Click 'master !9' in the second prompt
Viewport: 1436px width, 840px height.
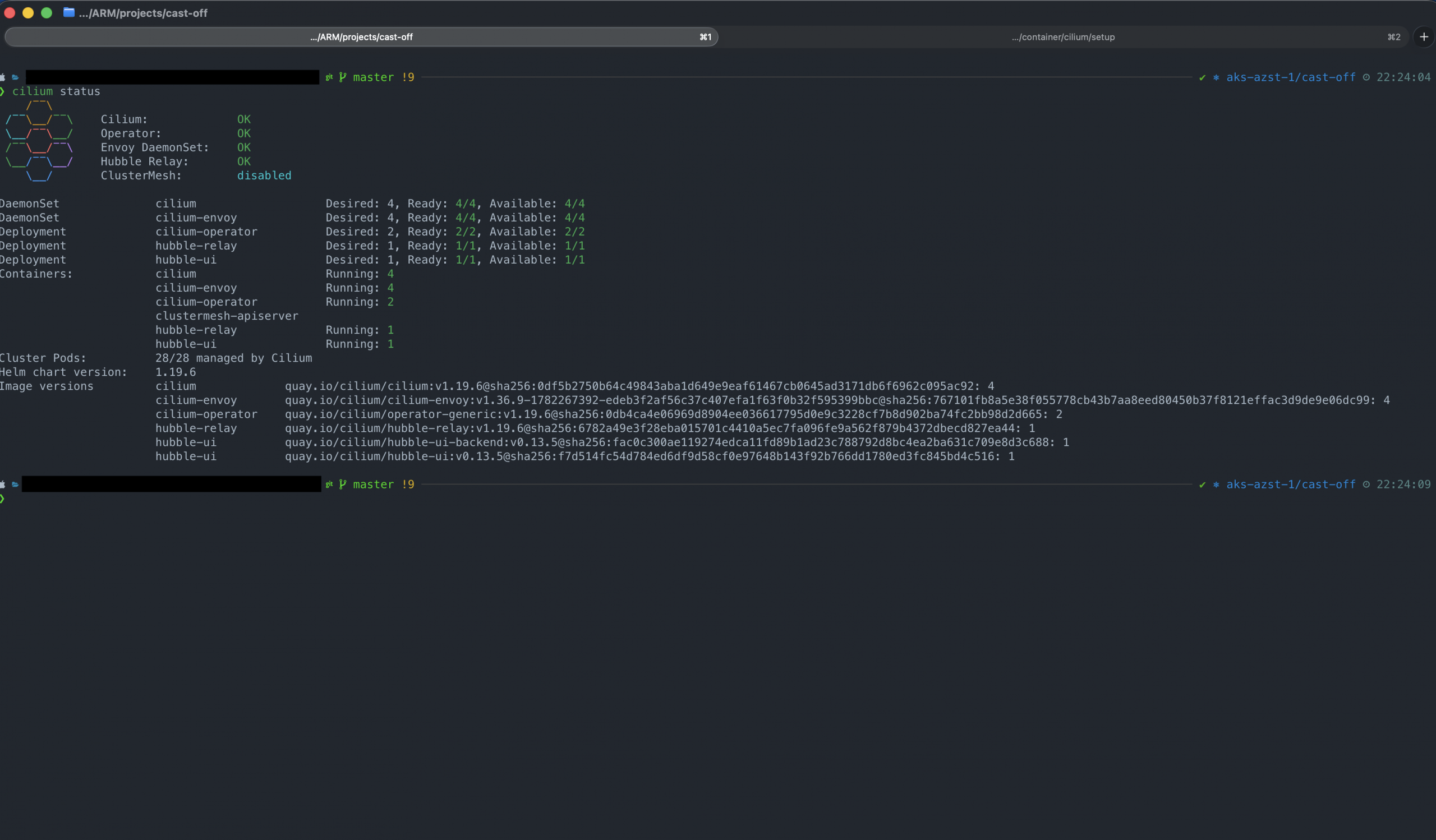(x=384, y=484)
